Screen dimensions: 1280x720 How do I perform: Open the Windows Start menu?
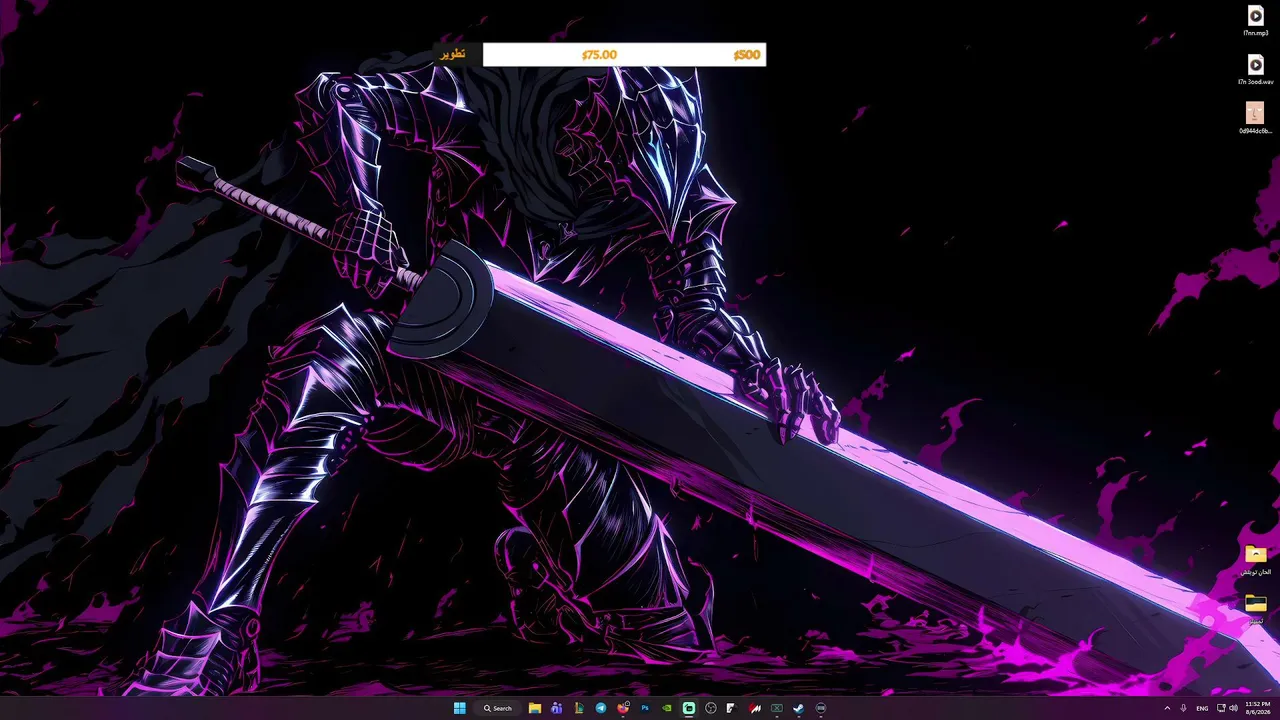point(459,708)
